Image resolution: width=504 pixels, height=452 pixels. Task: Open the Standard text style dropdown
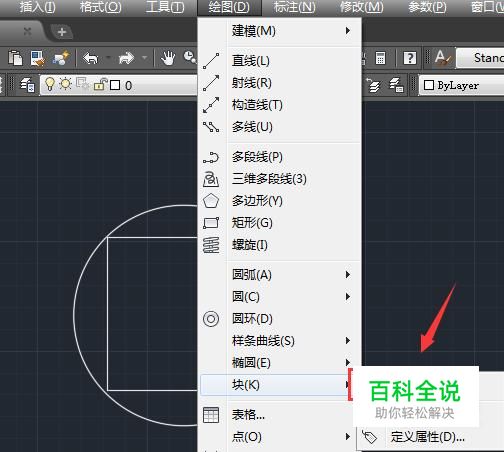pyautogui.click(x=480, y=58)
